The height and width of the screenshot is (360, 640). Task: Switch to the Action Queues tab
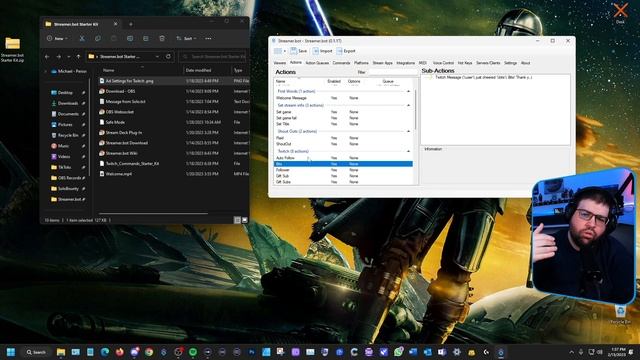click(317, 63)
